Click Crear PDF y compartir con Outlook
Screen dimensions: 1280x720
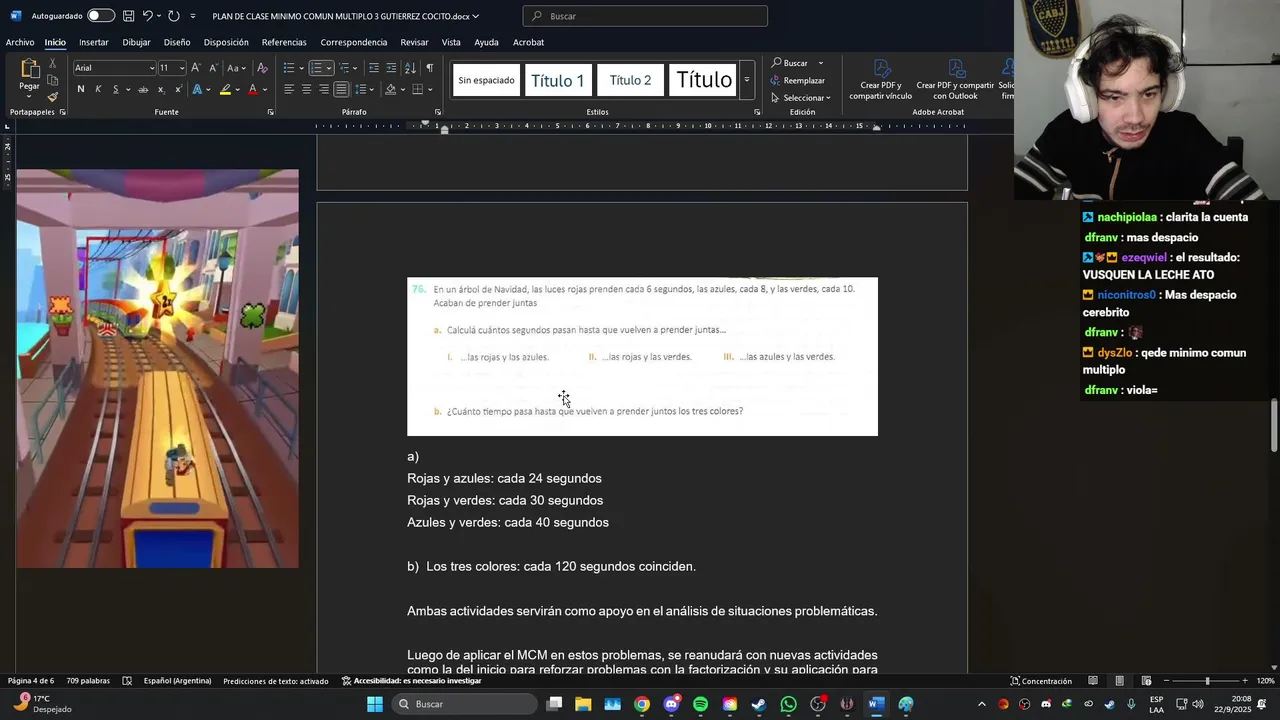click(955, 80)
